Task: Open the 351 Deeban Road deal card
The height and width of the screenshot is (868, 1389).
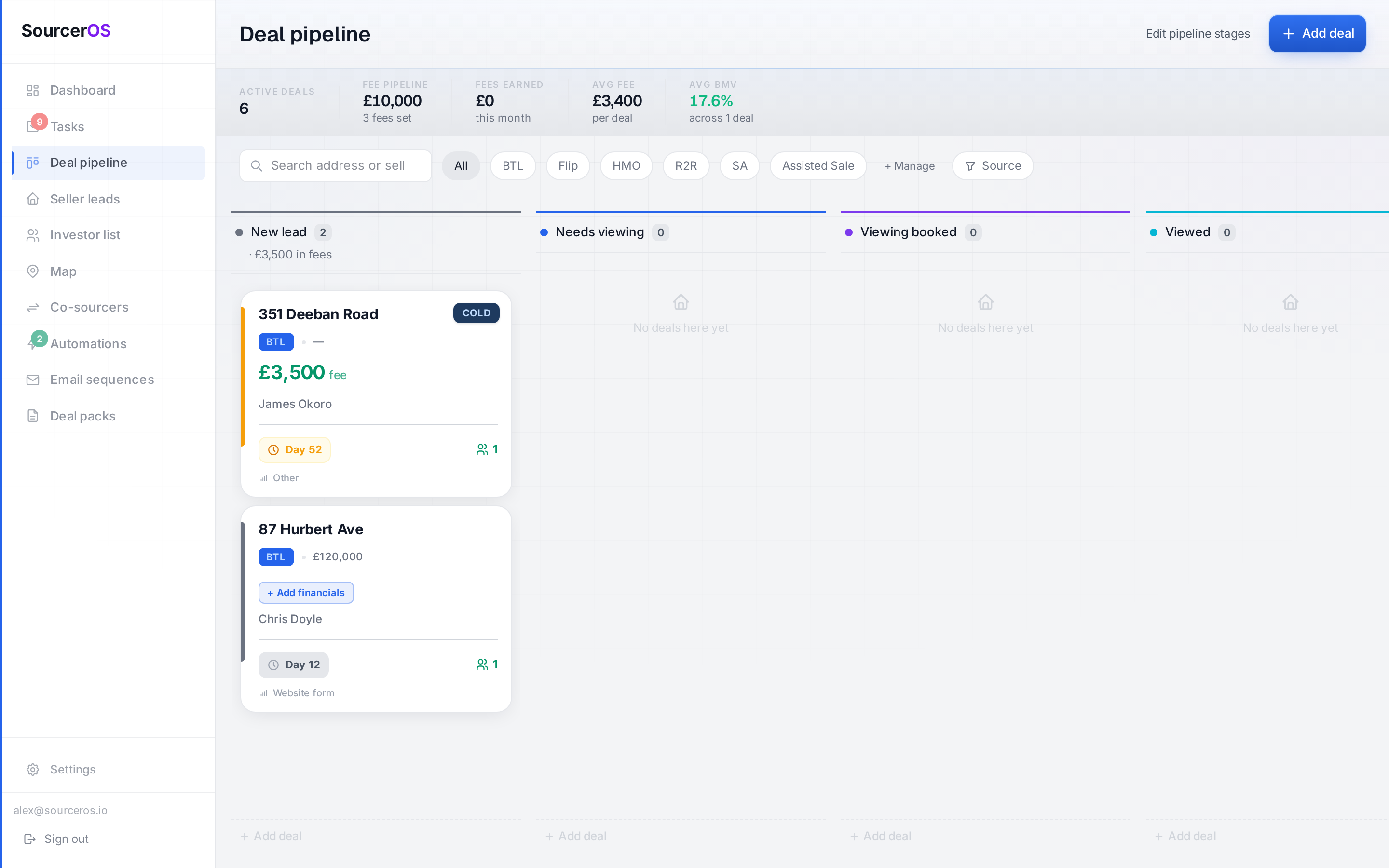Action: pos(376,394)
